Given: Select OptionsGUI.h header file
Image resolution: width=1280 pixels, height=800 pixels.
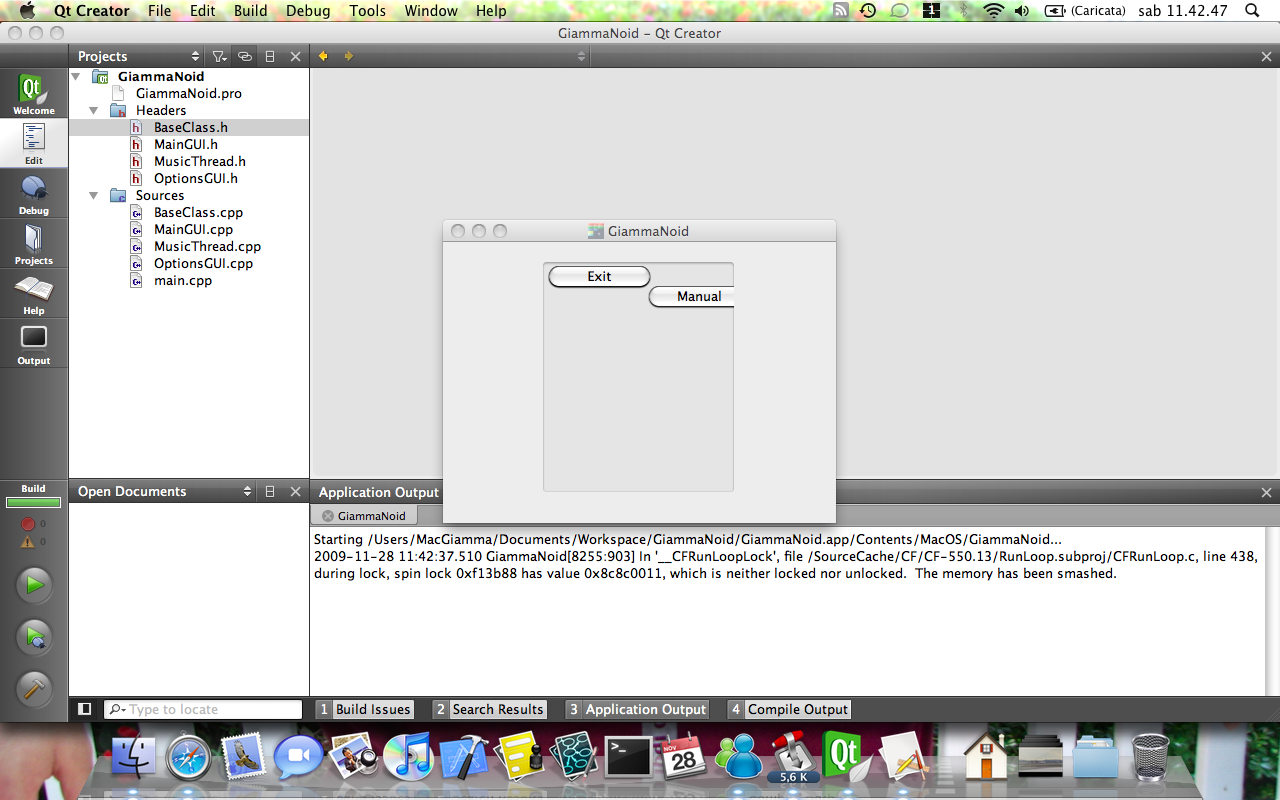Looking at the screenshot, I should (x=195, y=178).
